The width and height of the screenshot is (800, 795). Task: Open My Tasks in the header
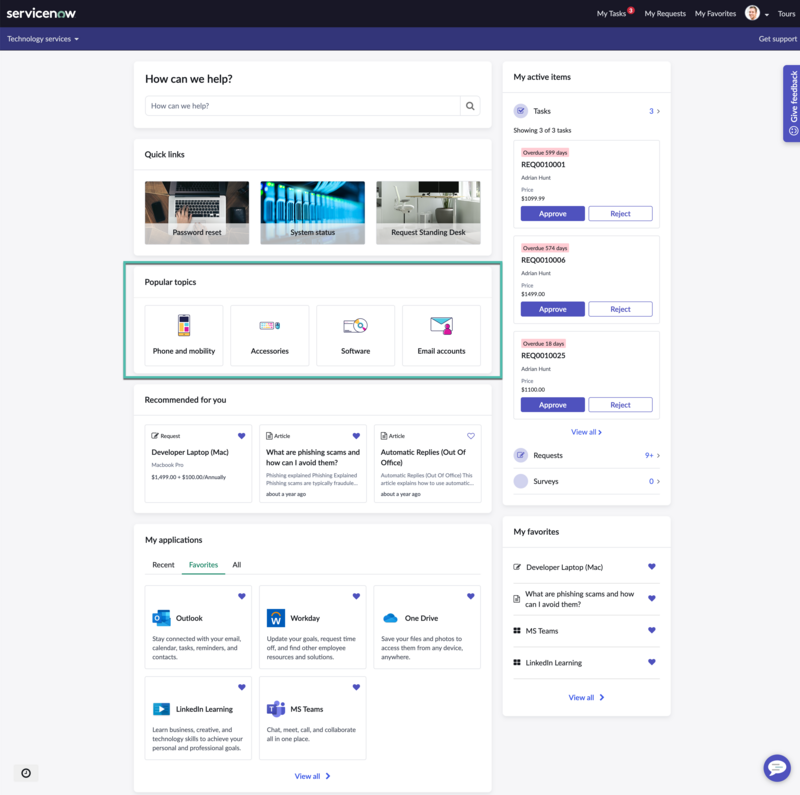coord(611,14)
